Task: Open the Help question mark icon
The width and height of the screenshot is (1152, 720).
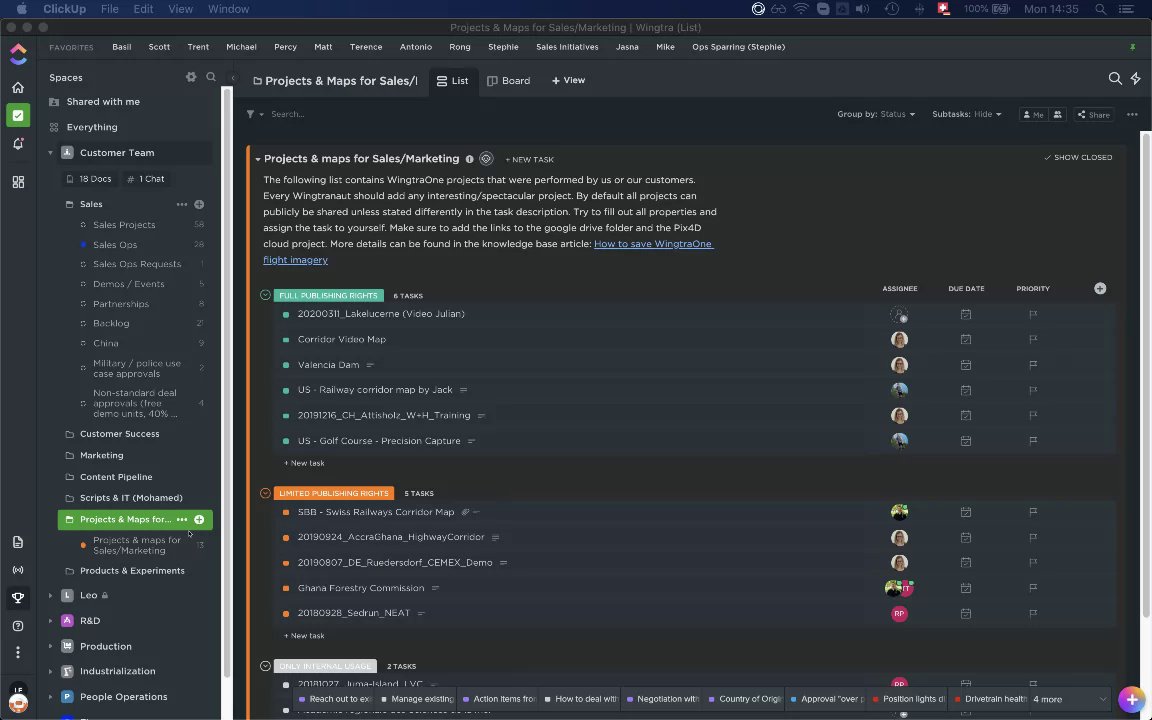Action: tap(18, 626)
